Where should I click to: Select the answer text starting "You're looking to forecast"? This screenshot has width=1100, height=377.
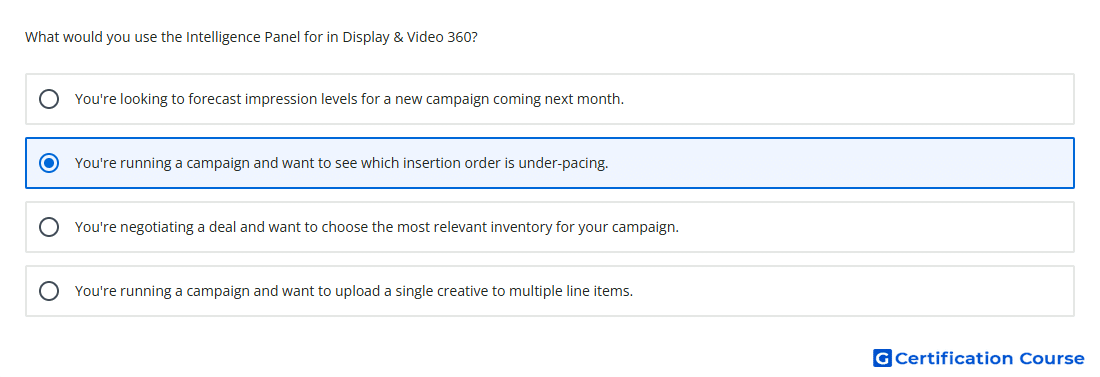[x=349, y=99]
